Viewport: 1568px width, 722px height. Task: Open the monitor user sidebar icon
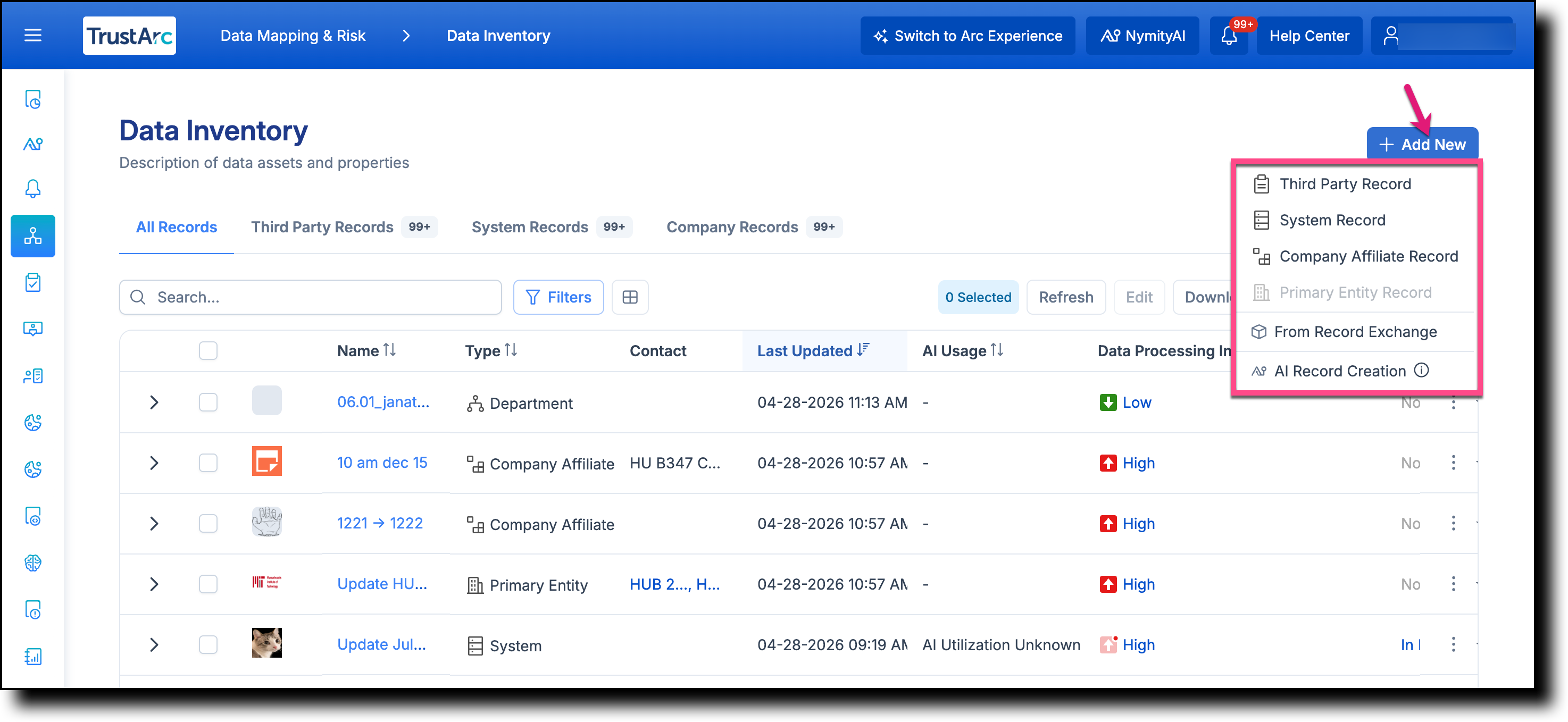(x=33, y=329)
